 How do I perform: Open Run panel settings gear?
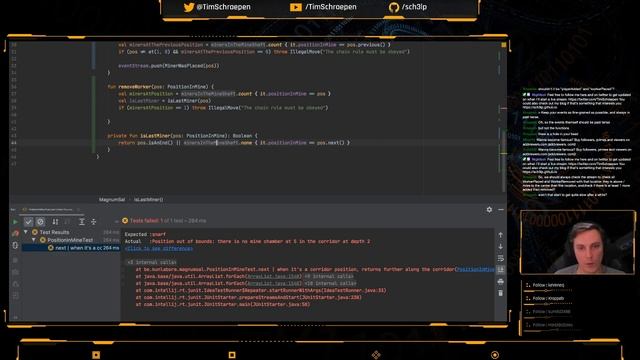(489, 210)
